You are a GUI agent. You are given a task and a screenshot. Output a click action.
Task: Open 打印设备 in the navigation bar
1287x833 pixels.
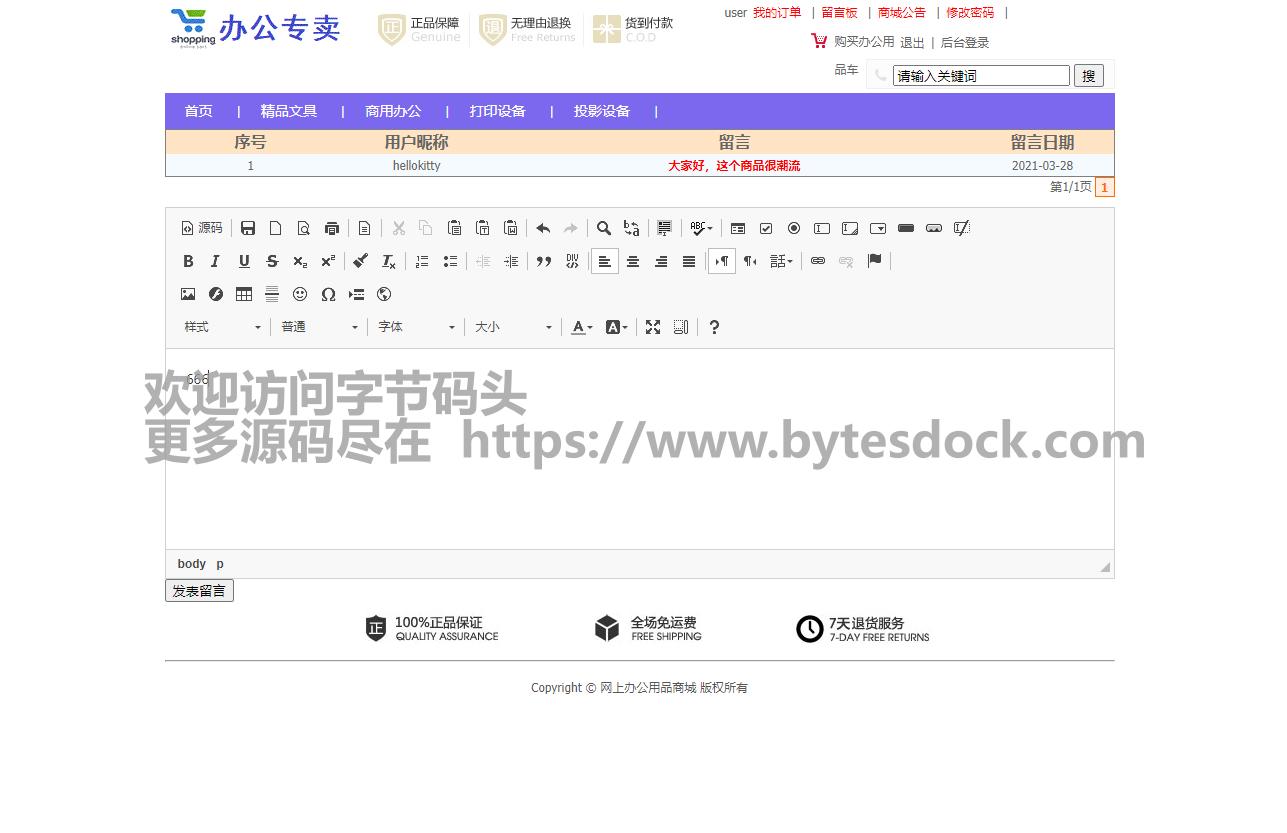tap(498, 111)
